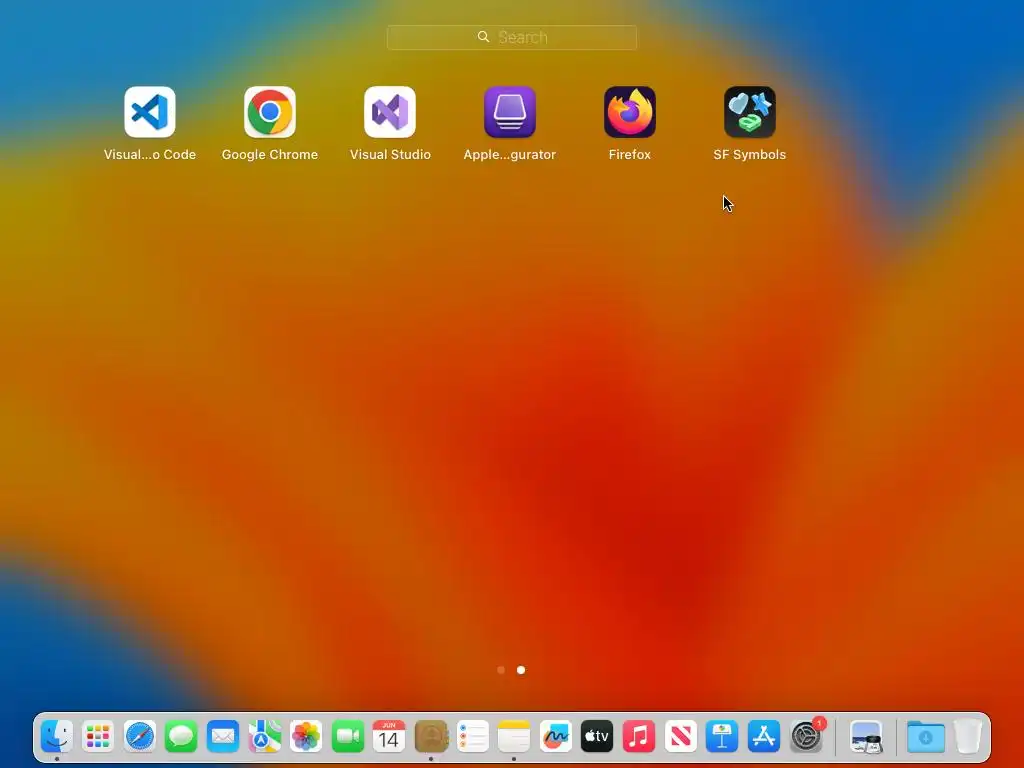
Task: Open Firefox from Launchpad
Action: (630, 112)
